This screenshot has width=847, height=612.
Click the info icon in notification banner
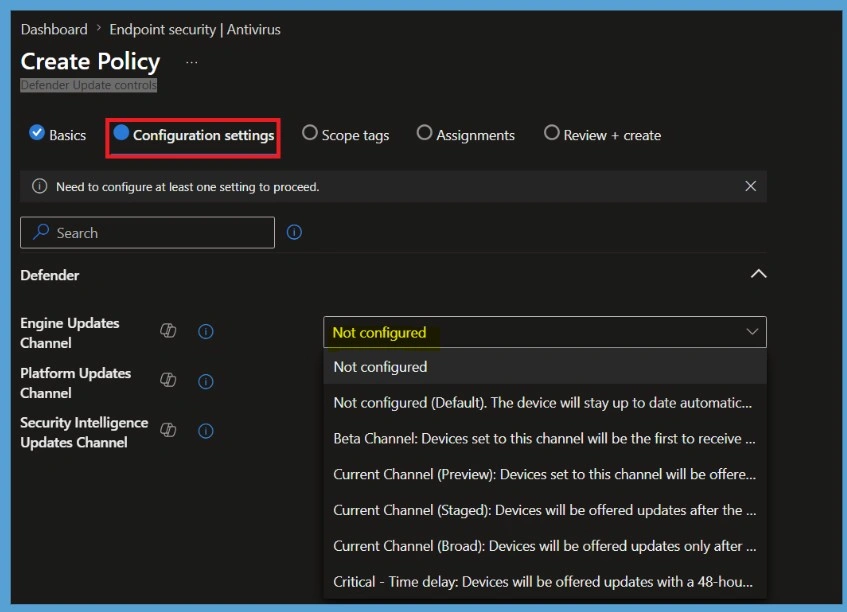[39, 186]
